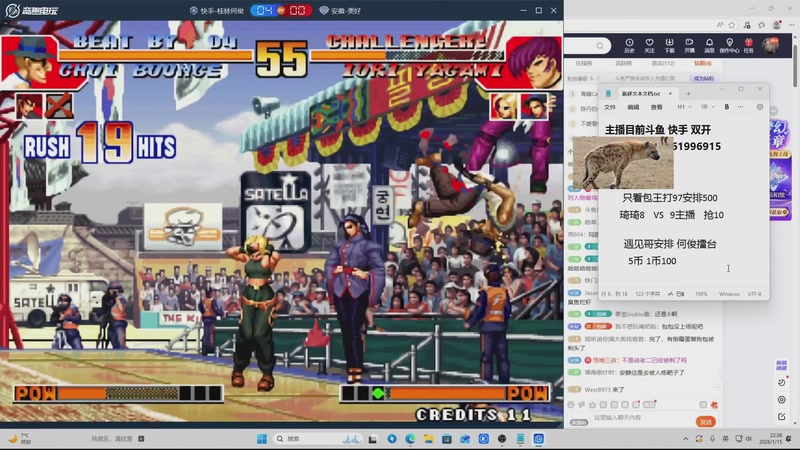Open the target settings icon in side float bar
The height and width of the screenshot is (450, 800).
pyautogui.click(x=782, y=399)
